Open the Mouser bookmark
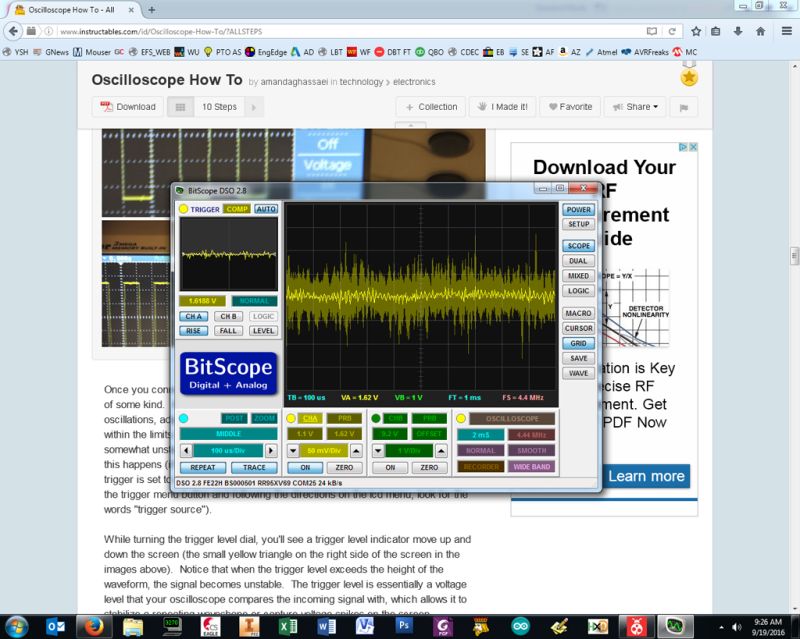Image resolution: width=800 pixels, height=639 pixels. pos(92,52)
